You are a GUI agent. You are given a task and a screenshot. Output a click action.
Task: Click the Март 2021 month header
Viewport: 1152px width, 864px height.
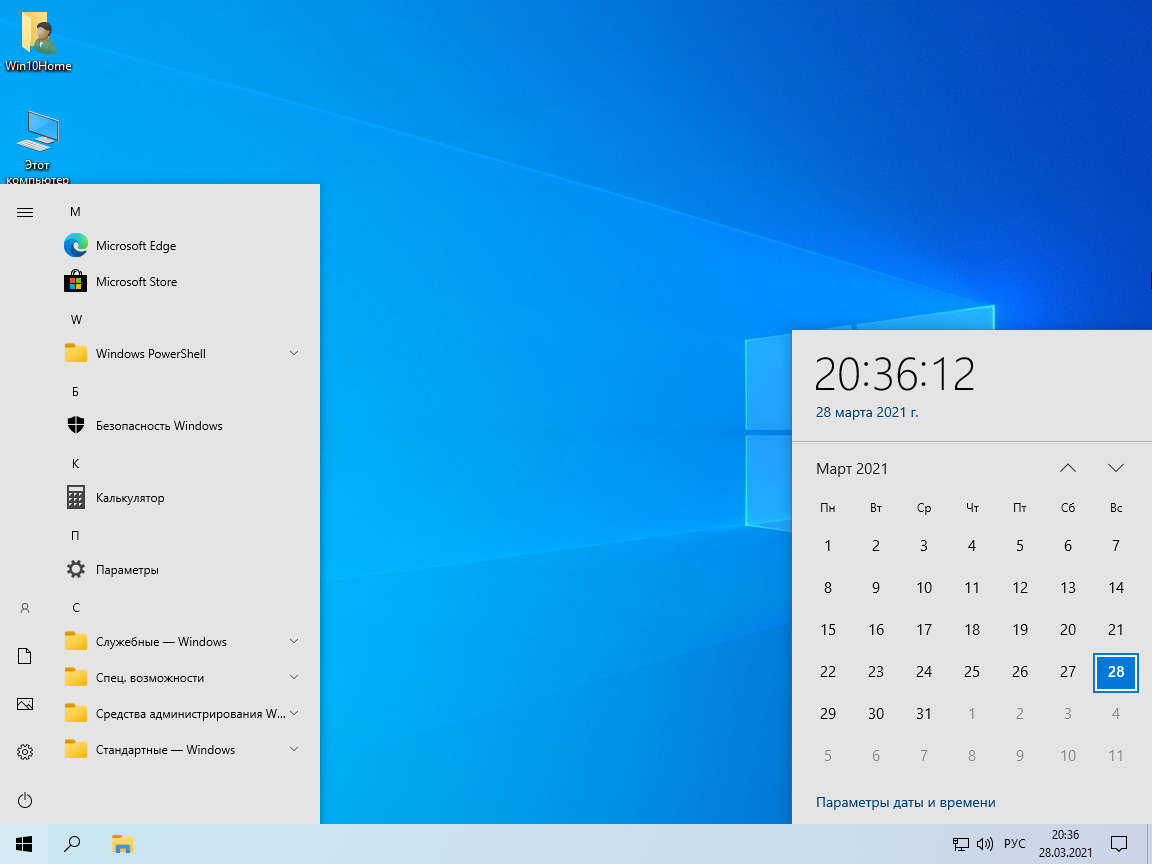point(852,468)
